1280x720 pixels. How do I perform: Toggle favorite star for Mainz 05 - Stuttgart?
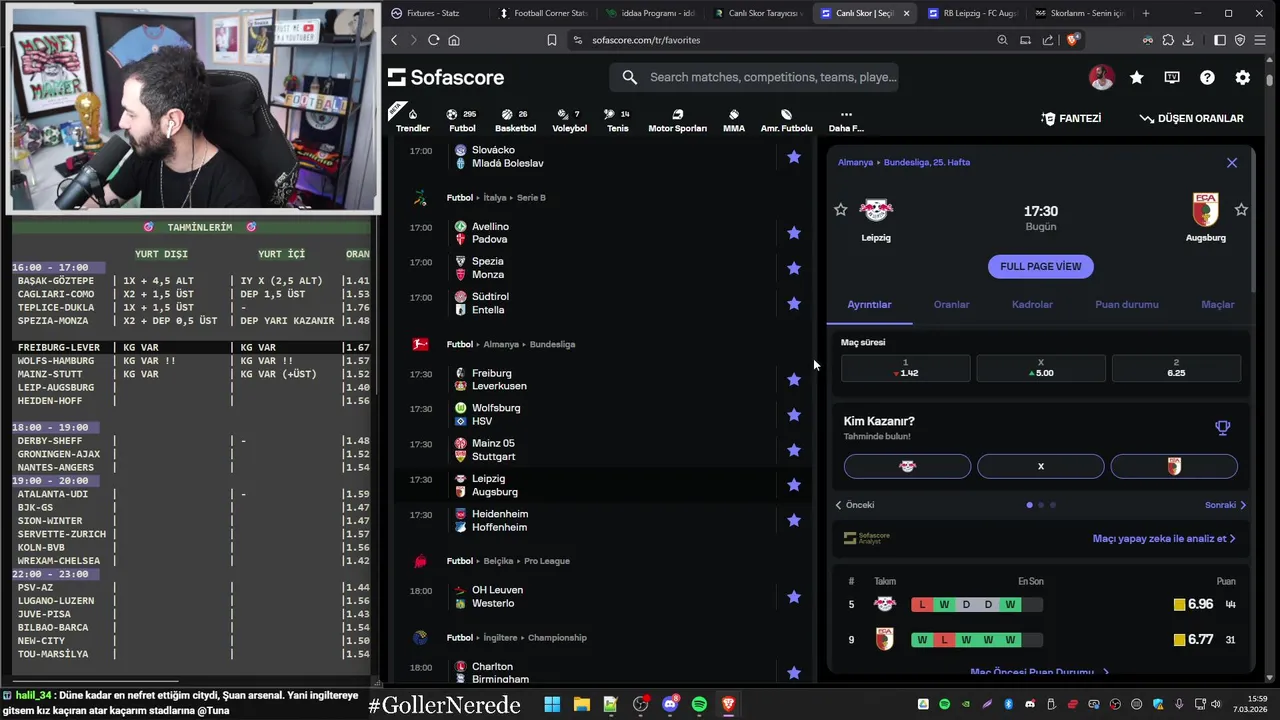[794, 450]
